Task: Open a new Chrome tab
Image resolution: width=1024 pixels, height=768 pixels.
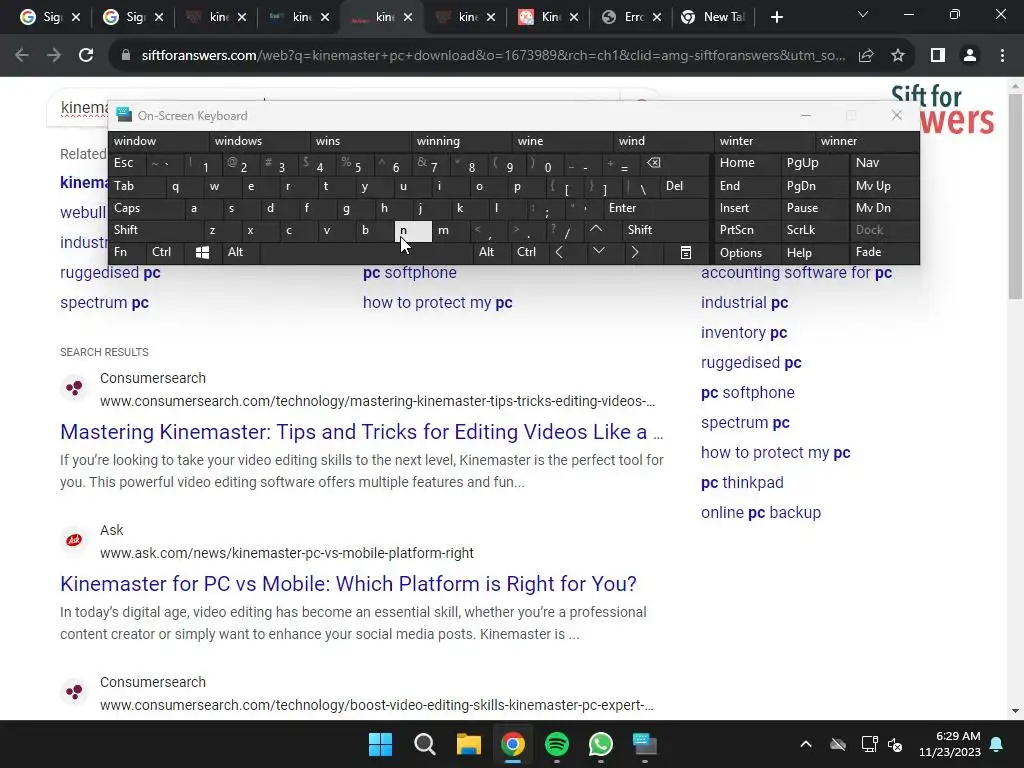Action: tap(776, 18)
